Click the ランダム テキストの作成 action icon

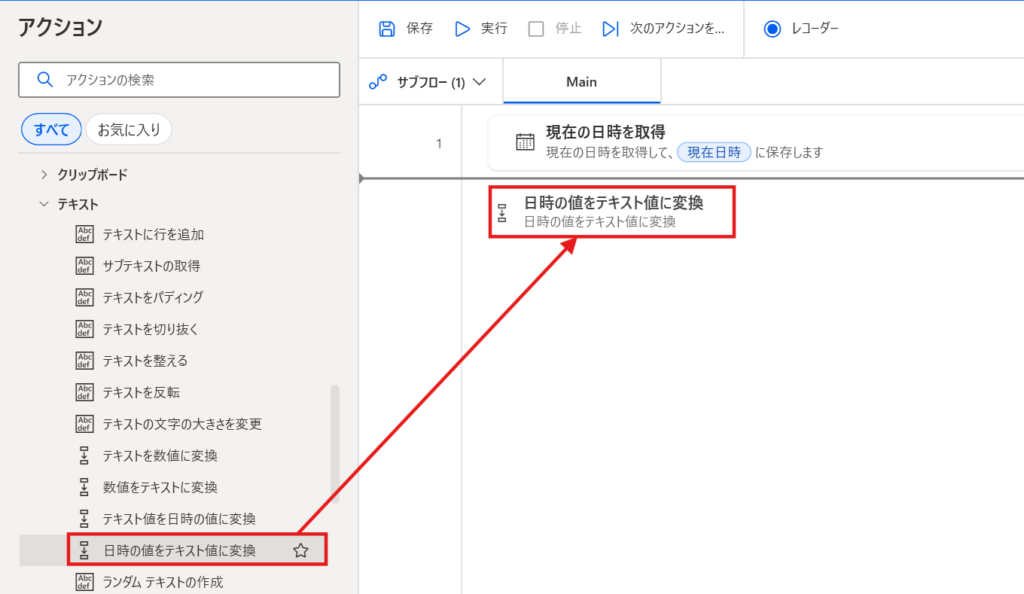[x=85, y=582]
